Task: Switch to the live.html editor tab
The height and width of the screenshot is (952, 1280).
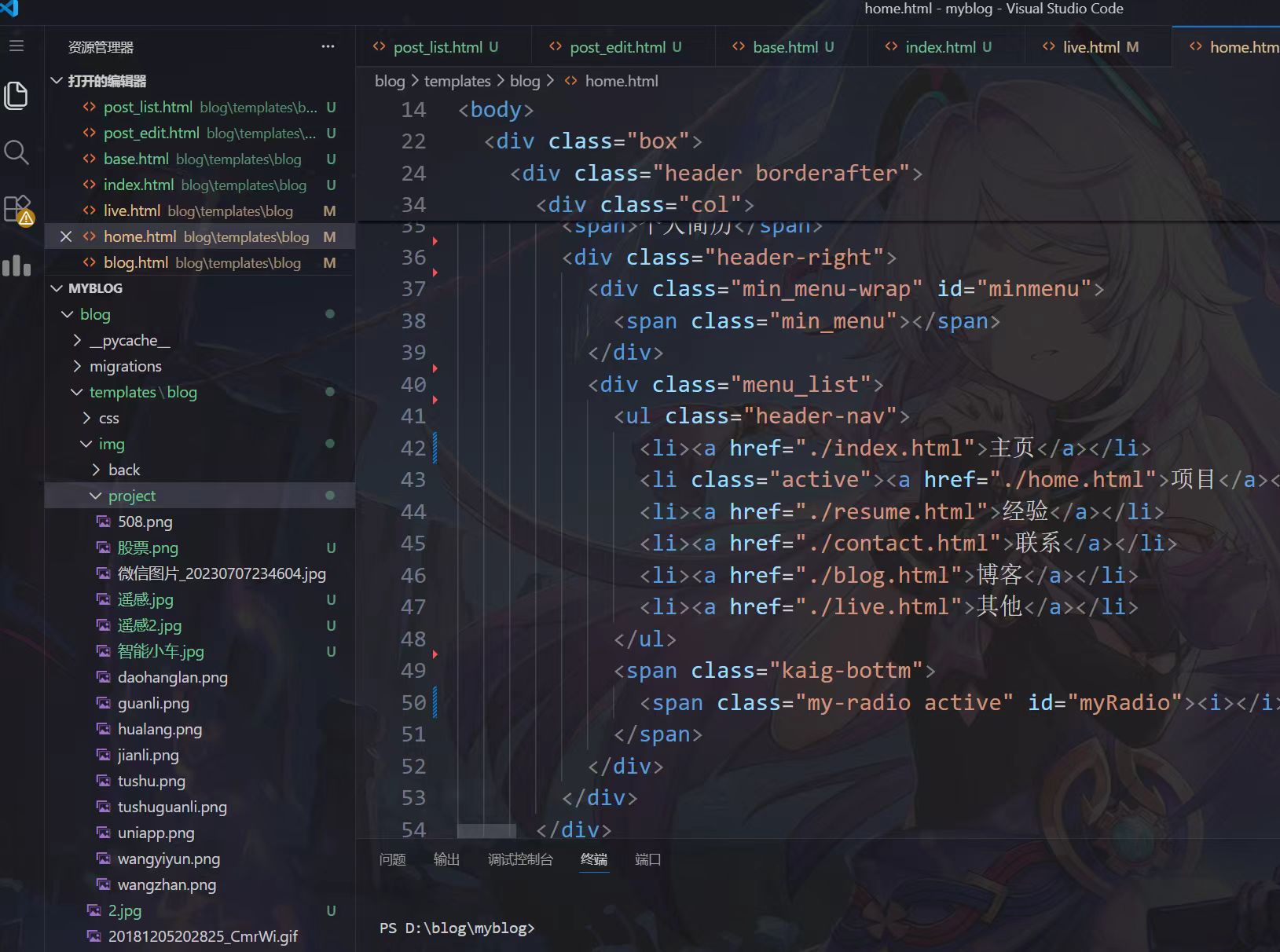Action: point(1091,47)
